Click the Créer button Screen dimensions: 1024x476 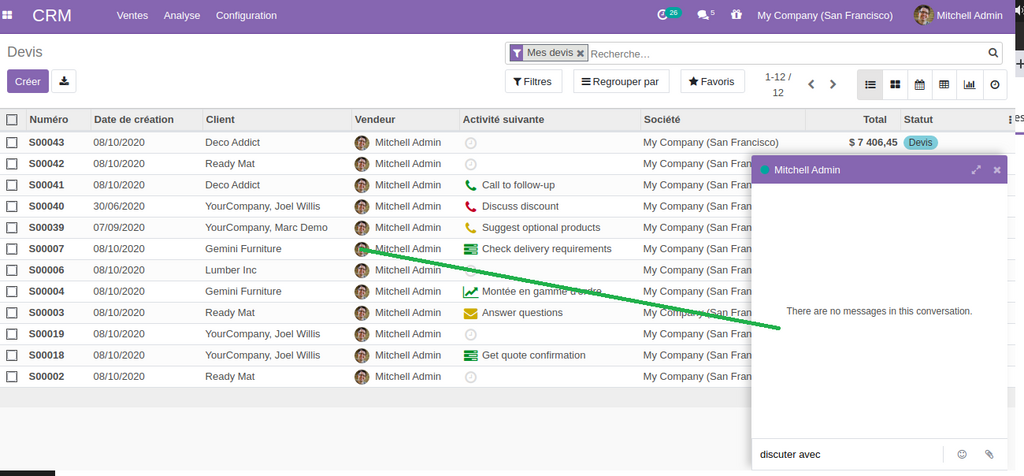click(x=27, y=81)
